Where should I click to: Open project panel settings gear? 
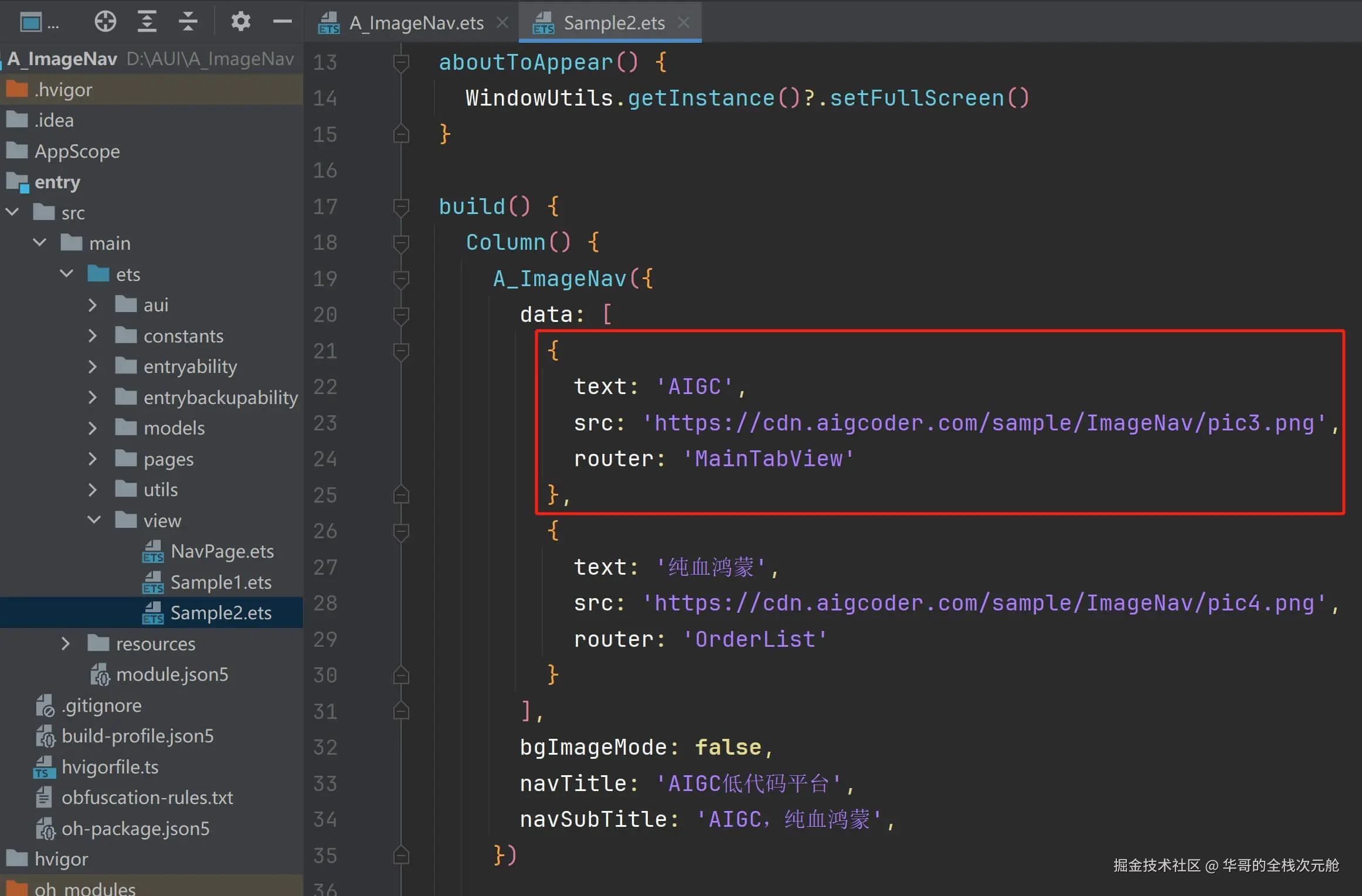tap(240, 22)
